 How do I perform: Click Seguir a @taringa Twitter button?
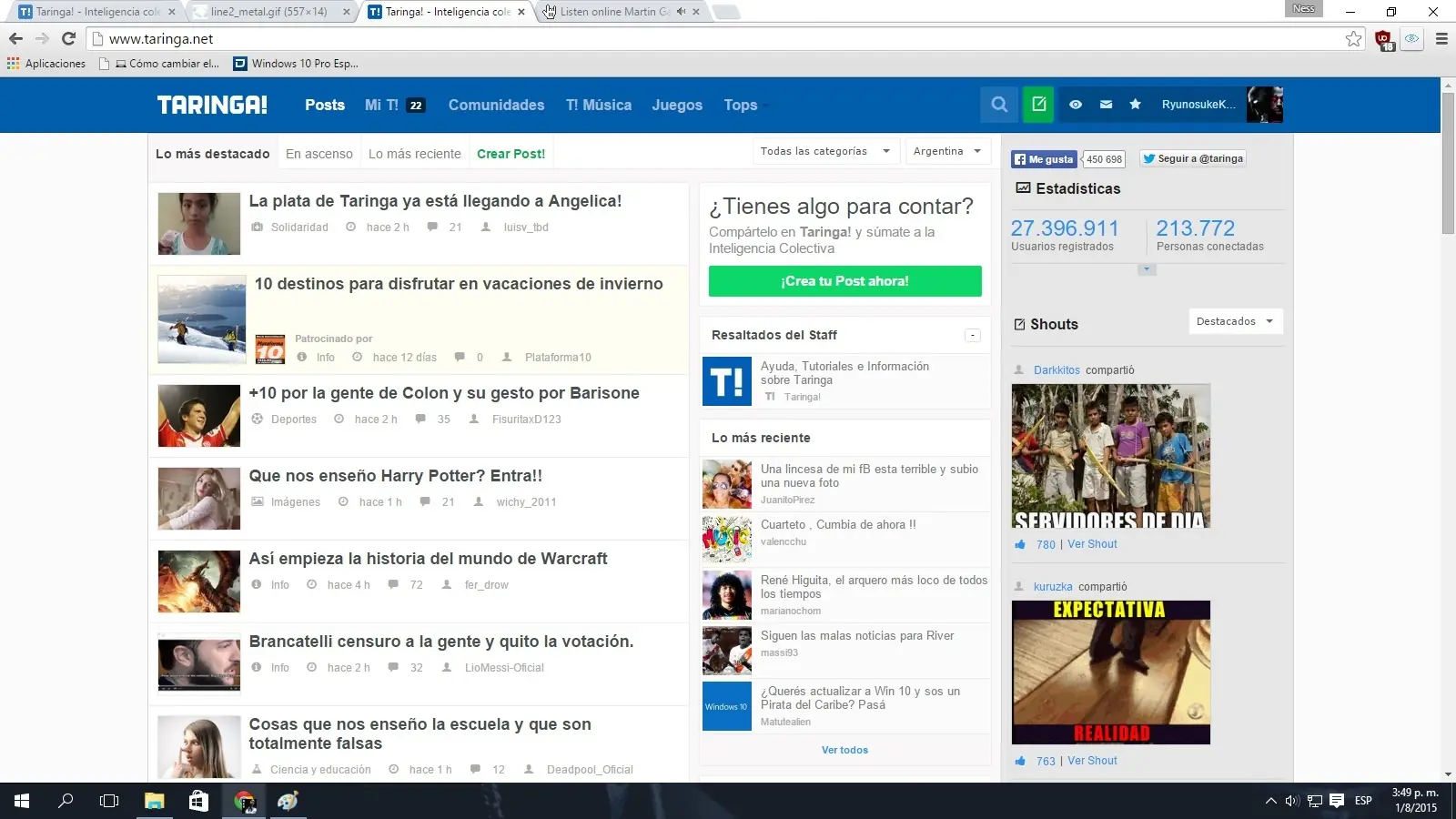pos(1193,158)
